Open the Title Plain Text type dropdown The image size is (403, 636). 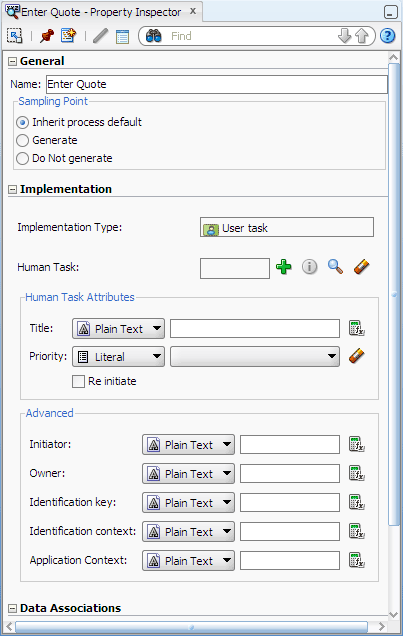[118, 329]
